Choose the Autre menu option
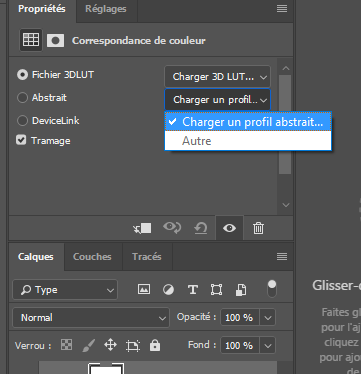Screen dimensions: 361x374 point(248,140)
